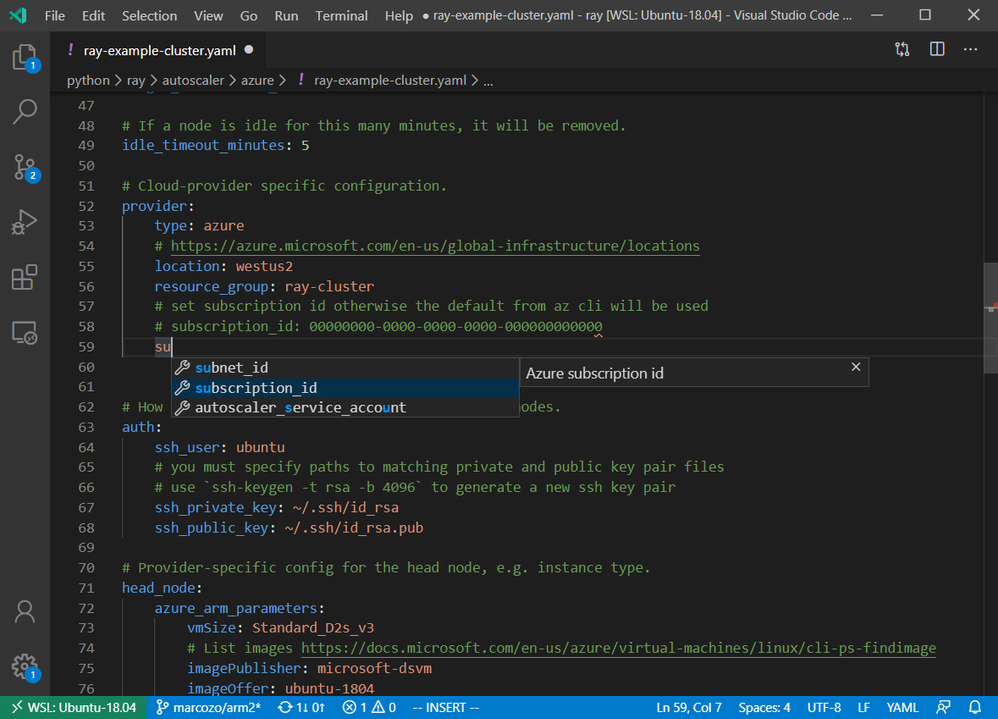Click the feedback icon in status bar
The image size is (998, 719).
(943, 708)
